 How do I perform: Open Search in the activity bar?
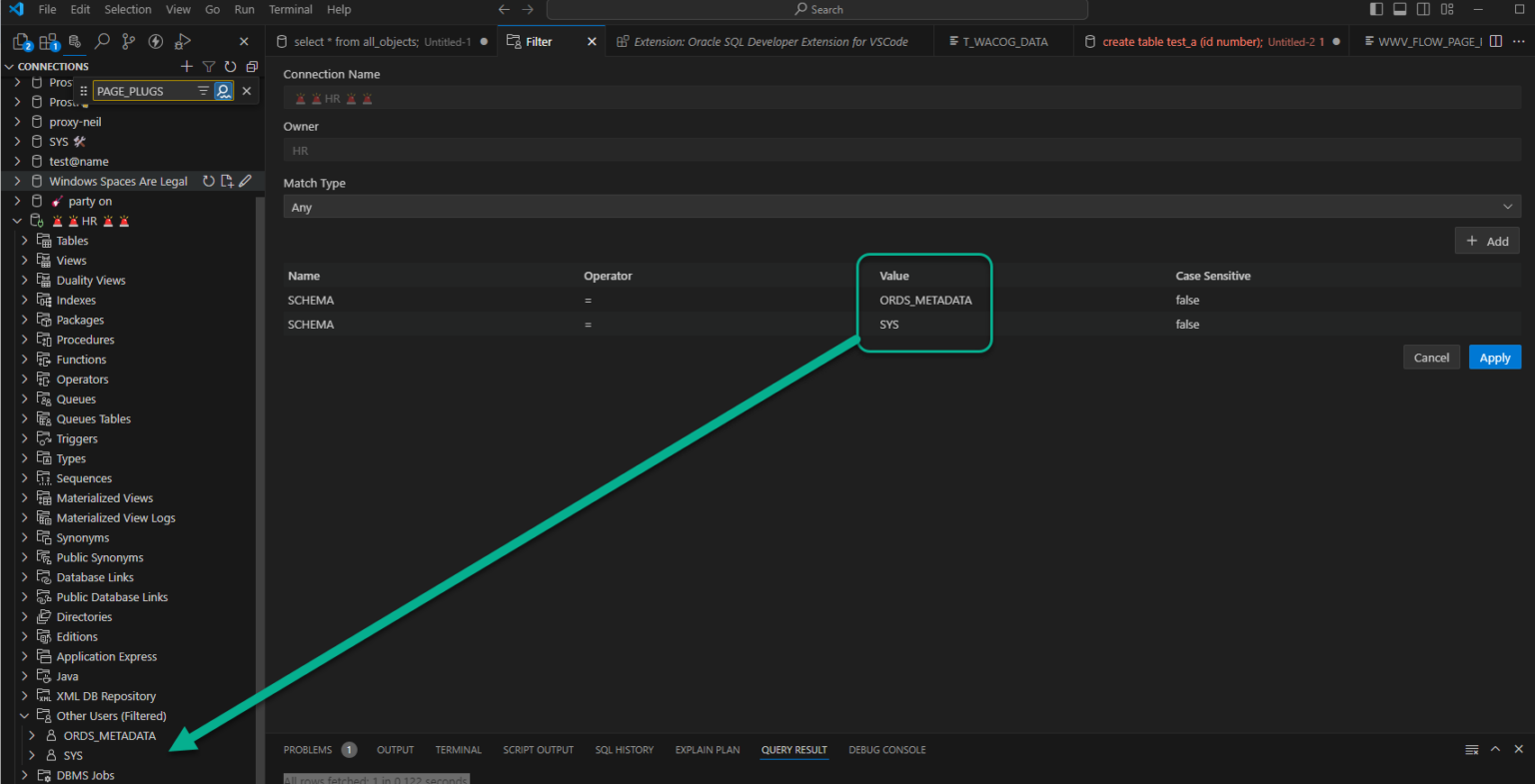pyautogui.click(x=101, y=41)
